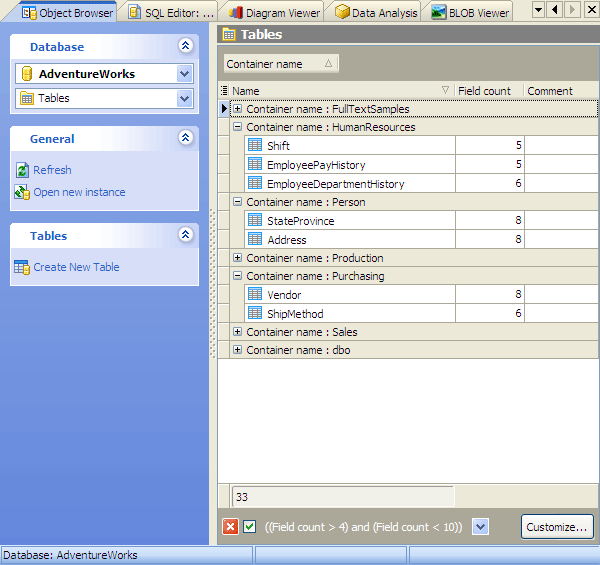Click the EmployeePayHistory table icon

coord(255,164)
